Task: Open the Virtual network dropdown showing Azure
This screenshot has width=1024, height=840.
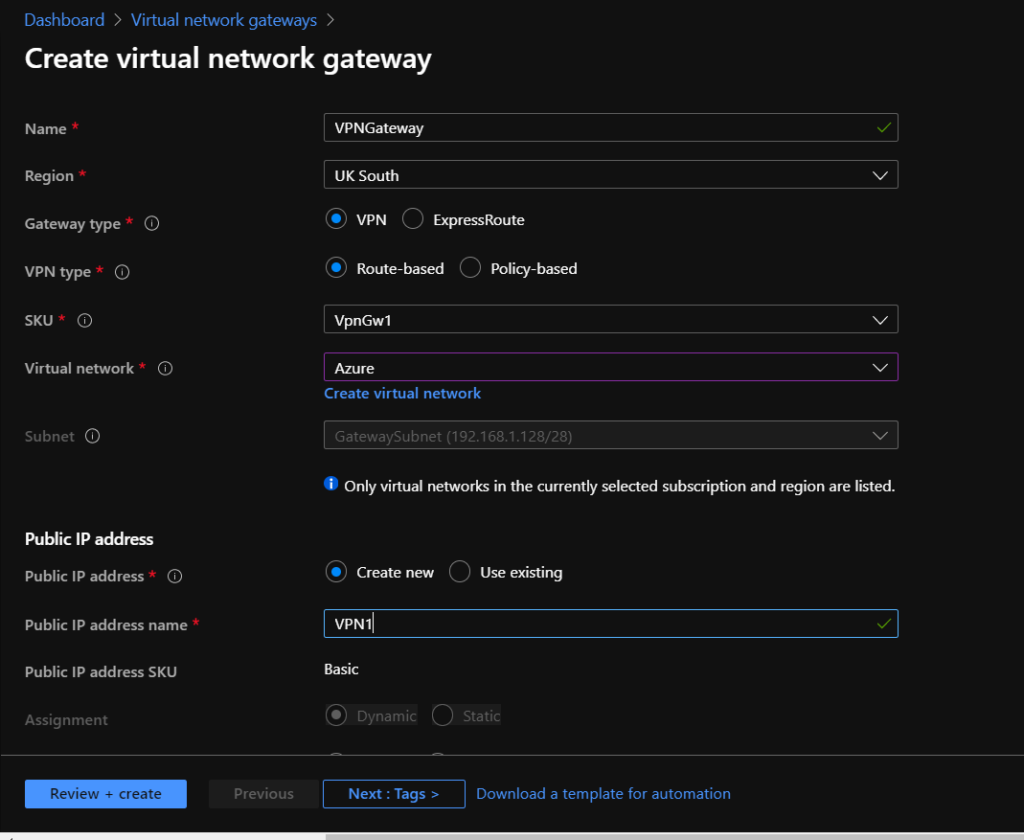Action: pos(610,368)
